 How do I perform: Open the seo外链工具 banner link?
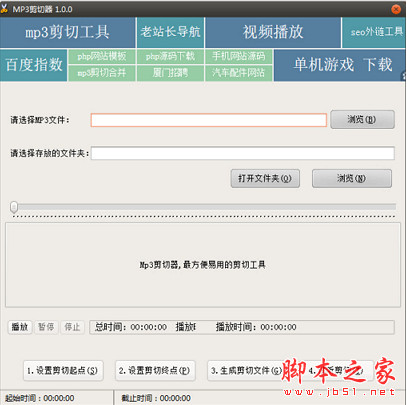pyautogui.click(x=375, y=32)
